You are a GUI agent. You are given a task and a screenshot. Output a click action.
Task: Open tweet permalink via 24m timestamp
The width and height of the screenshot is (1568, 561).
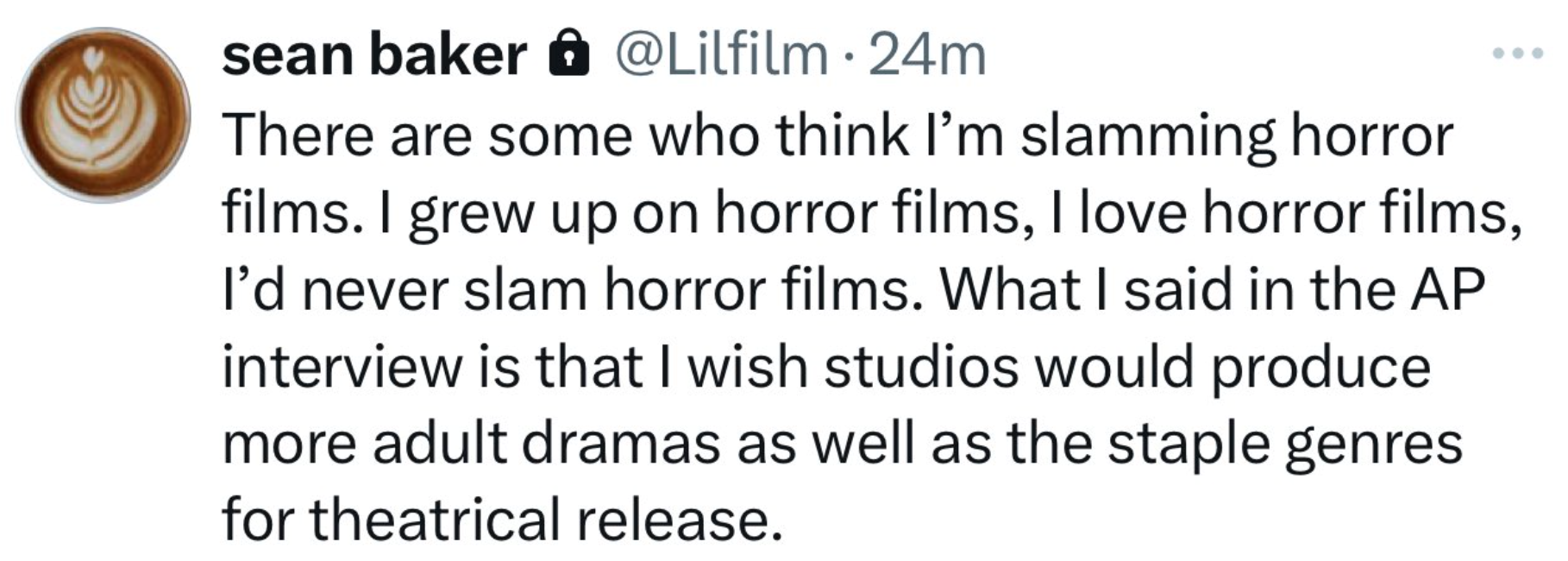[927, 55]
